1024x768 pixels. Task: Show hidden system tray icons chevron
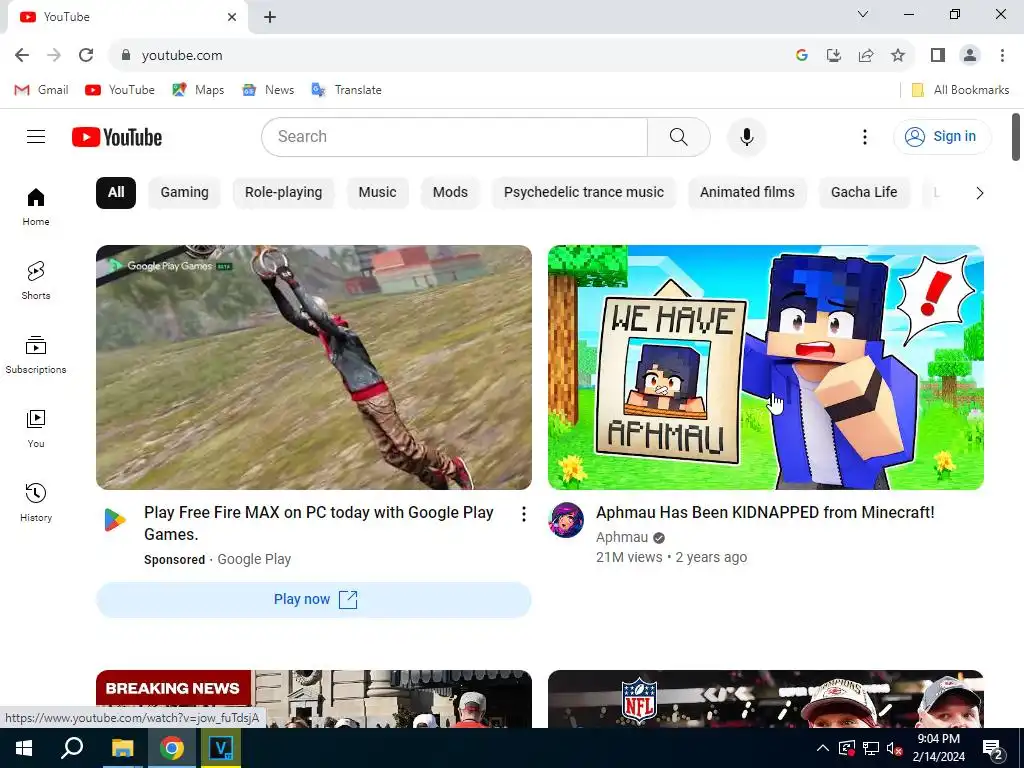(823, 748)
